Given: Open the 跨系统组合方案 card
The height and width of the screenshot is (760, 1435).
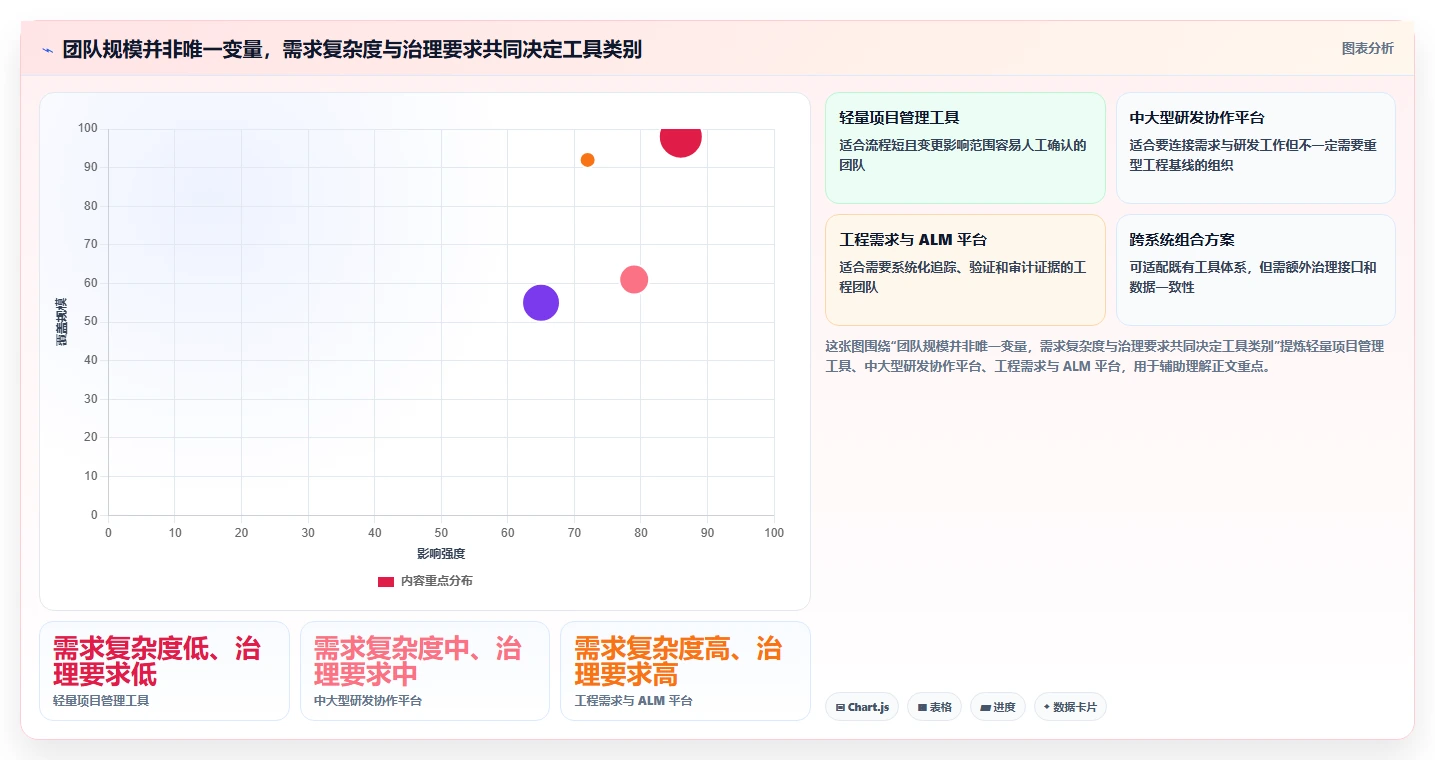Looking at the screenshot, I should [1255, 270].
